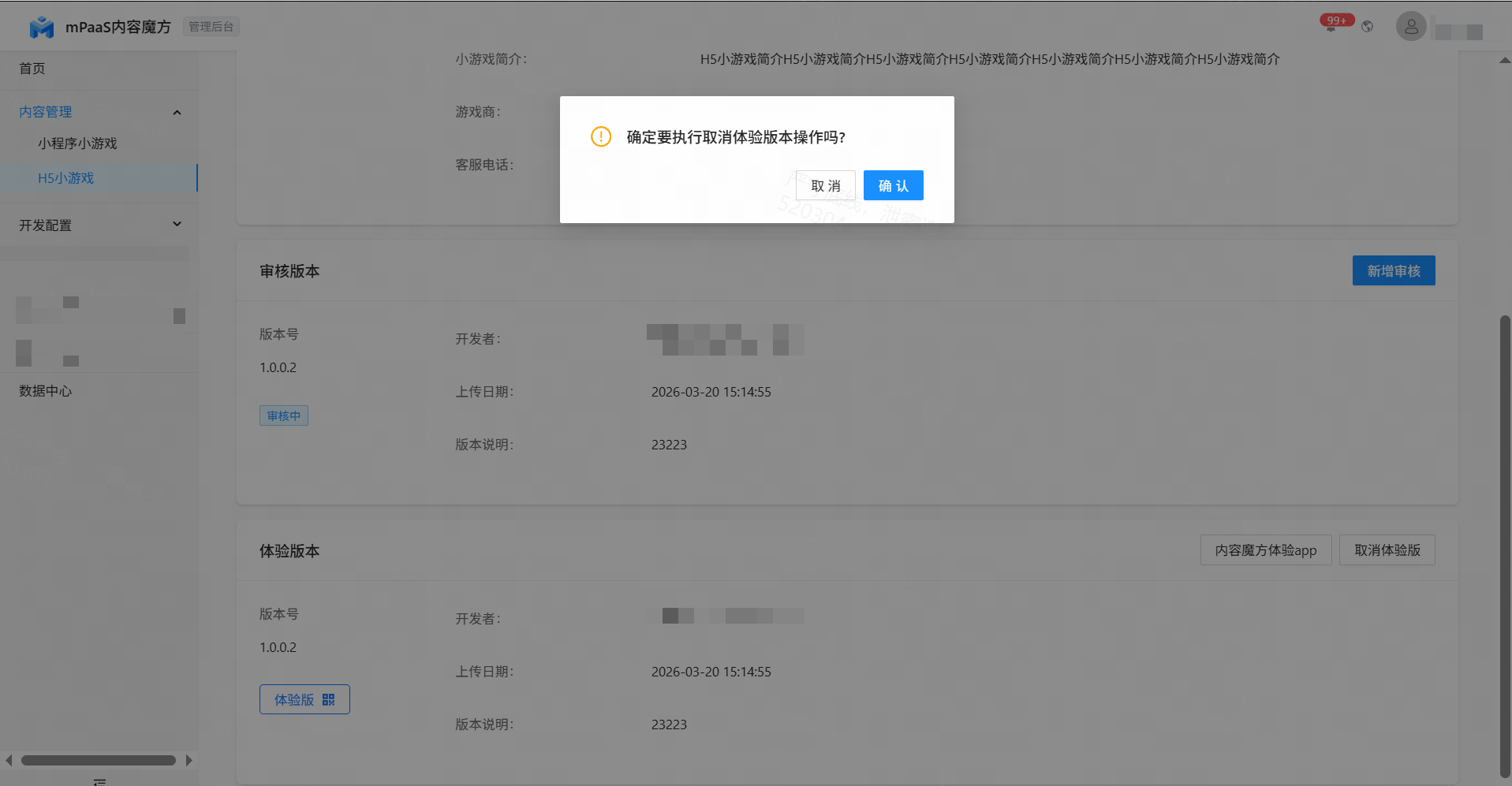Click the 新增审核 button
Viewport: 1512px width, 786px height.
[1394, 270]
